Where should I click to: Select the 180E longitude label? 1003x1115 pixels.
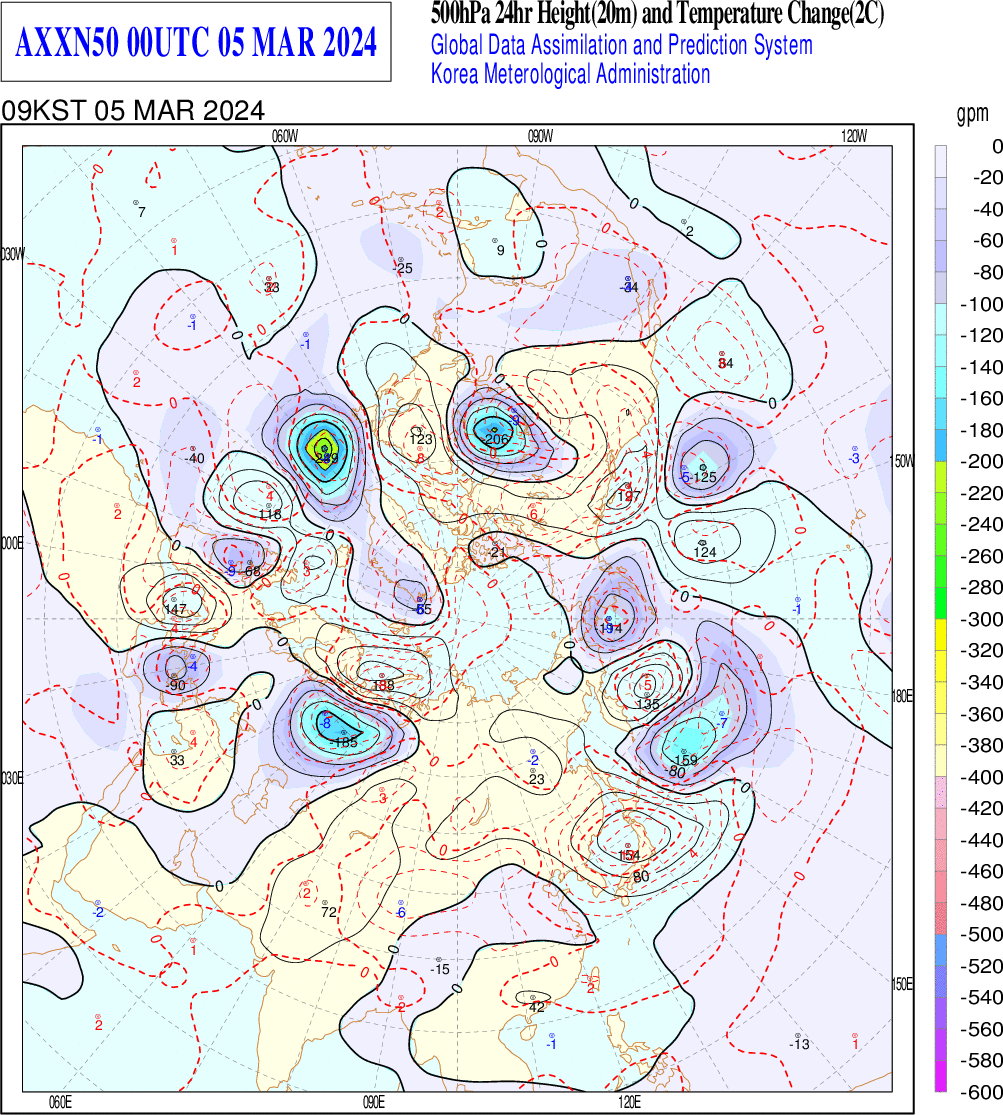[903, 696]
